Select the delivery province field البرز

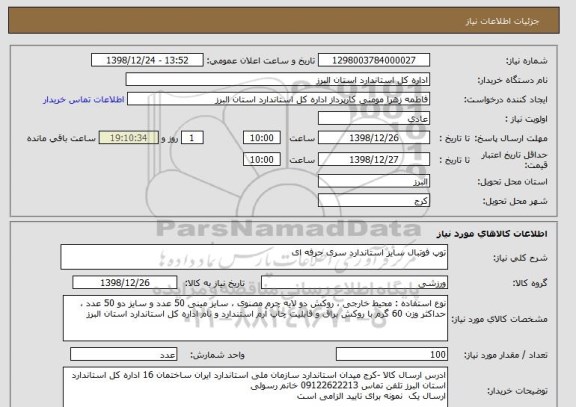pyautogui.click(x=374, y=181)
